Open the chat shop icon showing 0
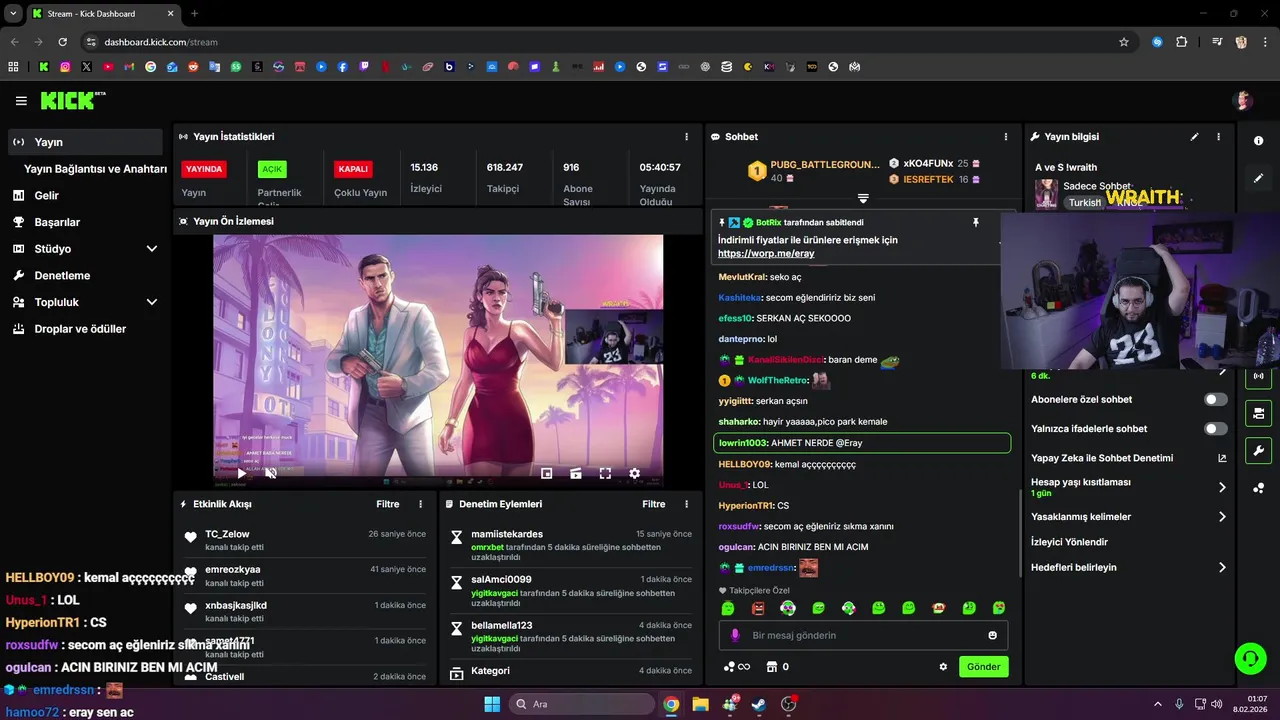Viewport: 1280px width, 720px height. coord(777,667)
